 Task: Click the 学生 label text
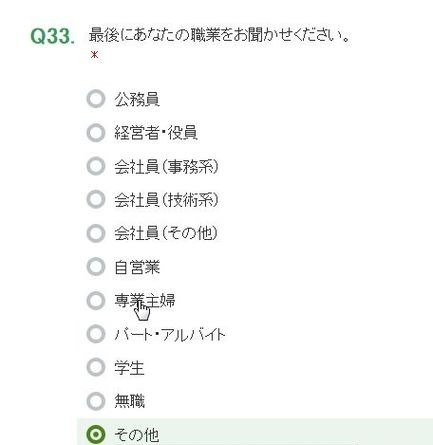point(129,368)
